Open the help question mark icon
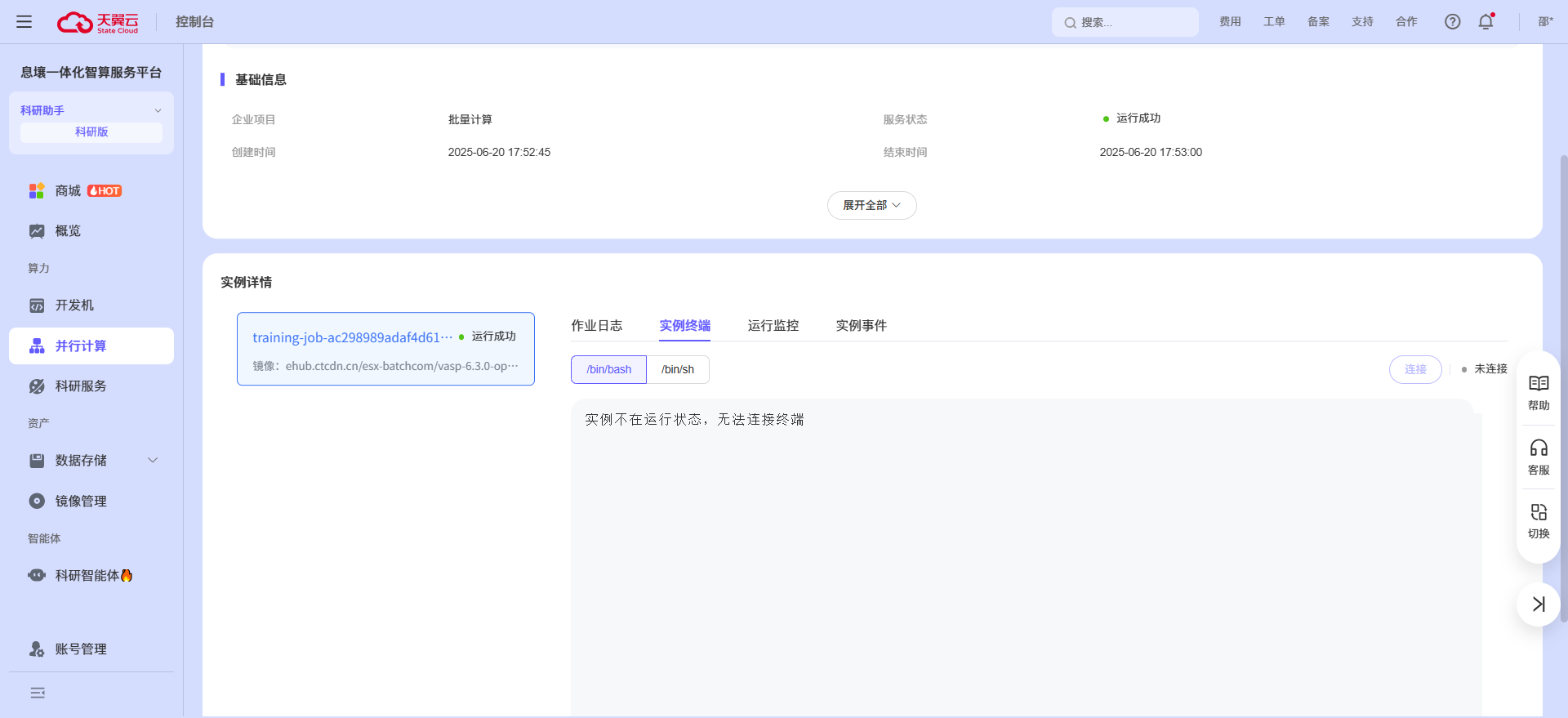 [1452, 22]
